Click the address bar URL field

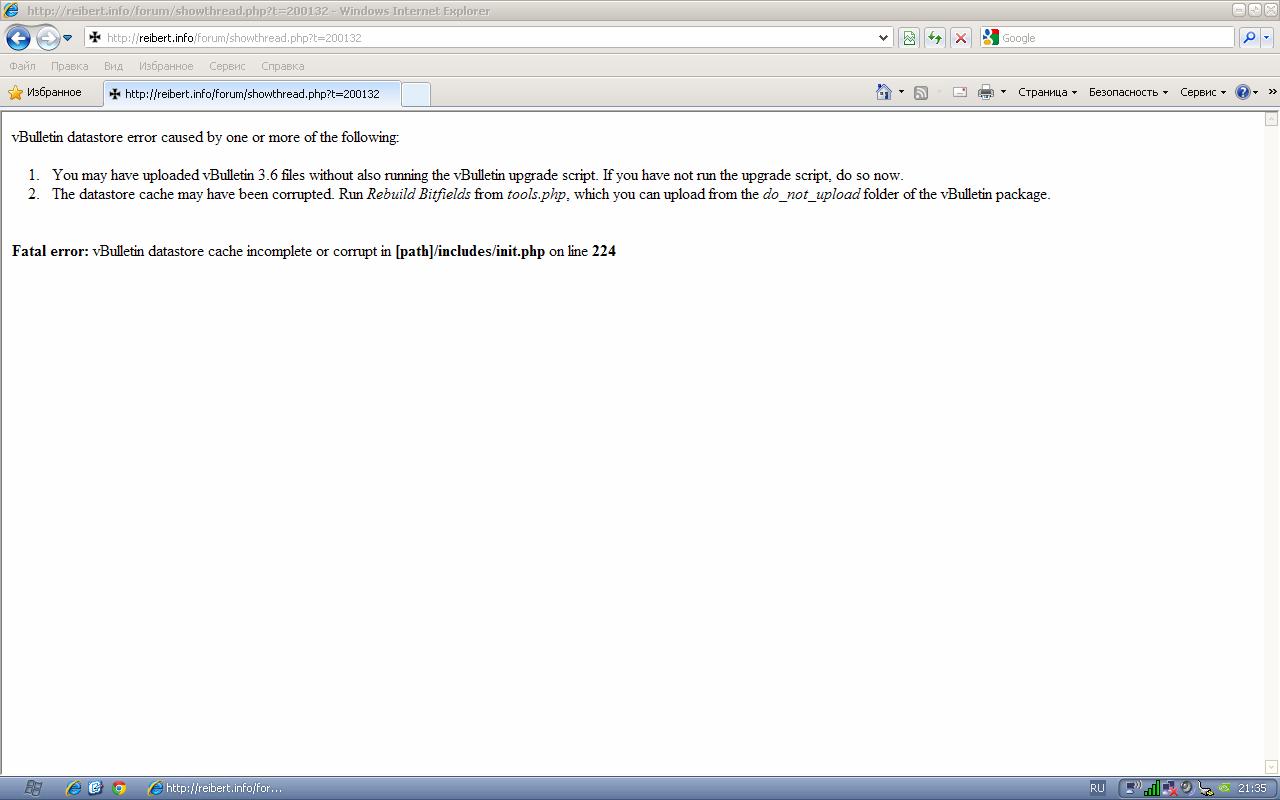coord(488,38)
